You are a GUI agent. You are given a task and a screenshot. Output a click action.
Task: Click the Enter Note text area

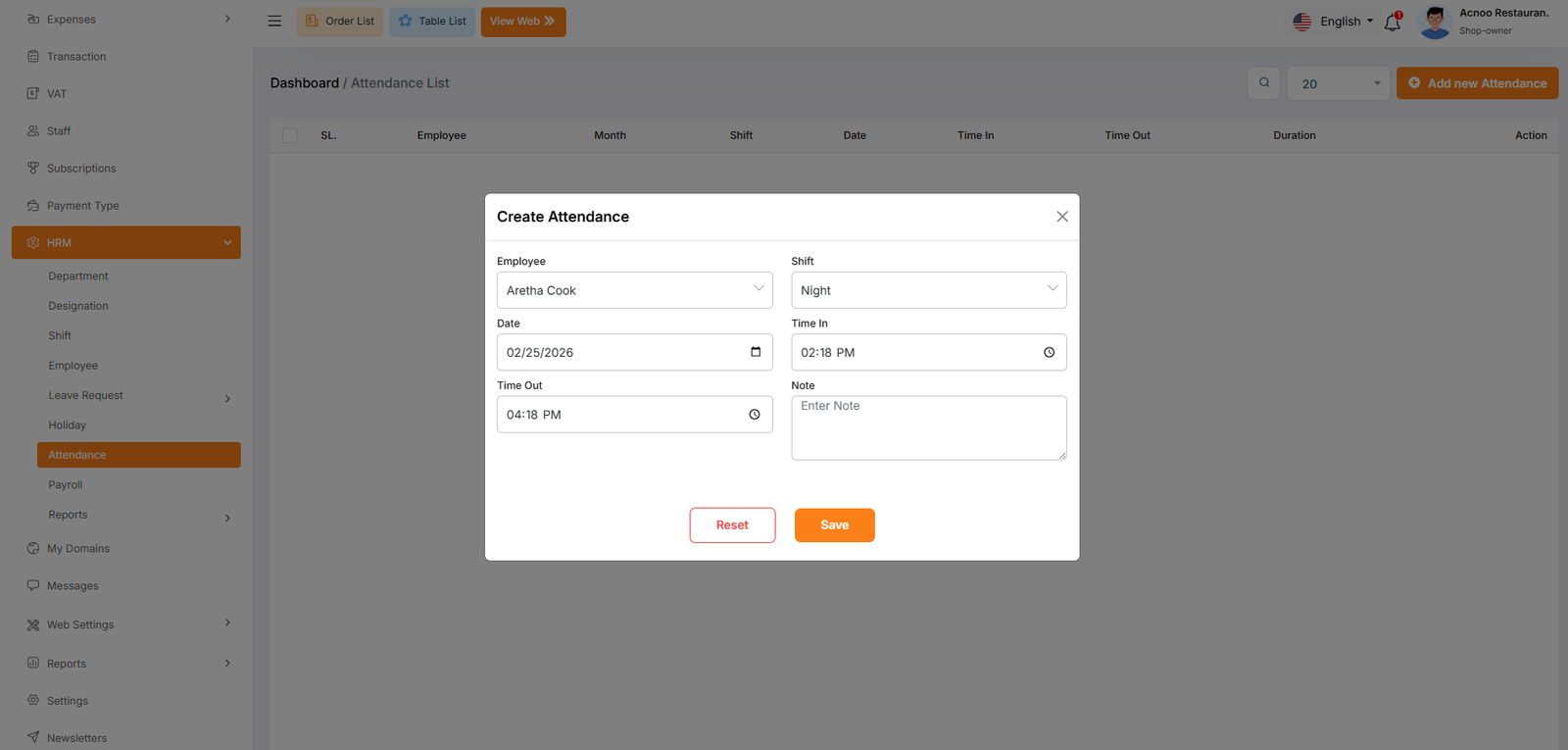tap(928, 427)
